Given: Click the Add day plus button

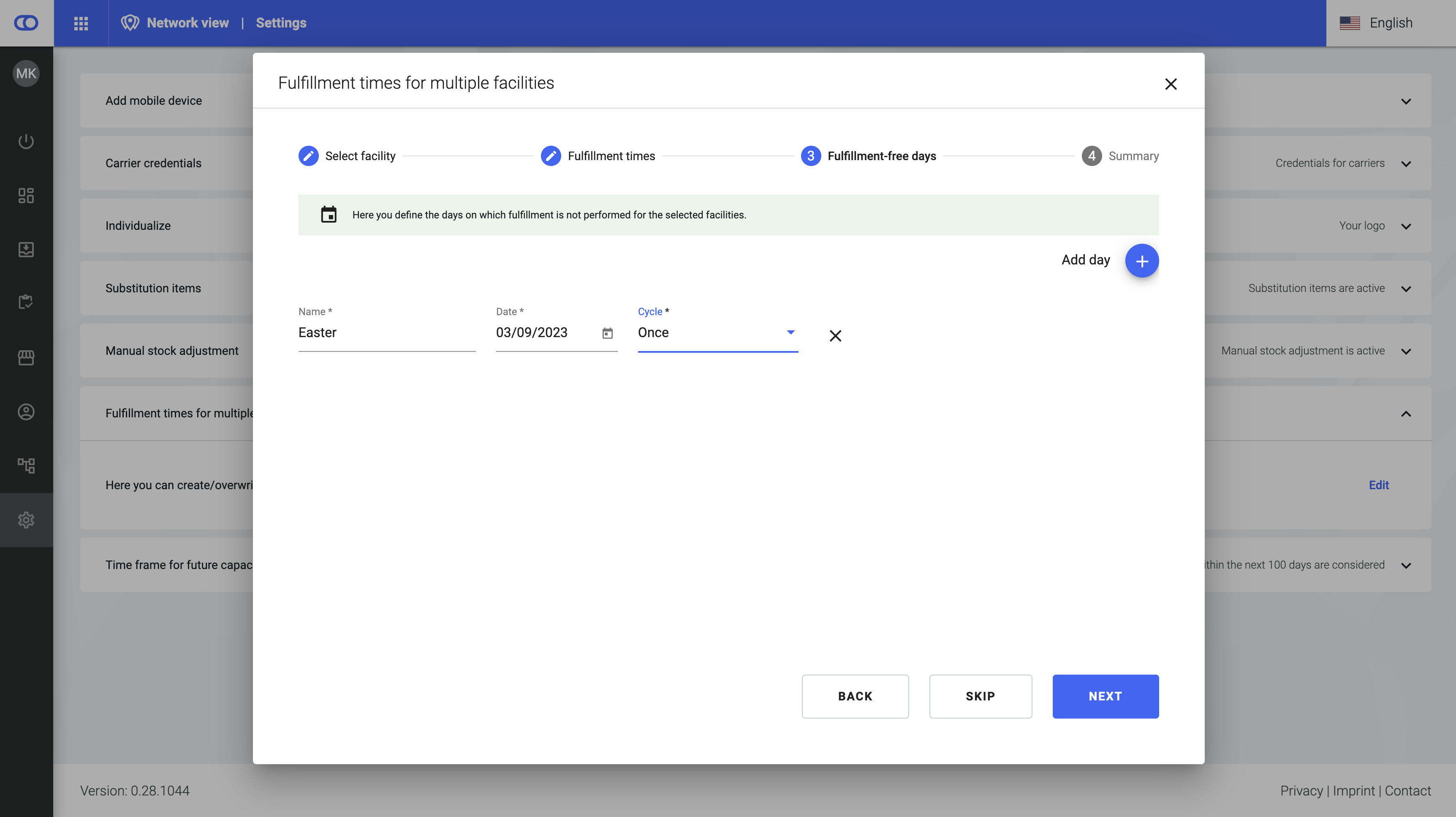Looking at the screenshot, I should pyautogui.click(x=1141, y=261).
